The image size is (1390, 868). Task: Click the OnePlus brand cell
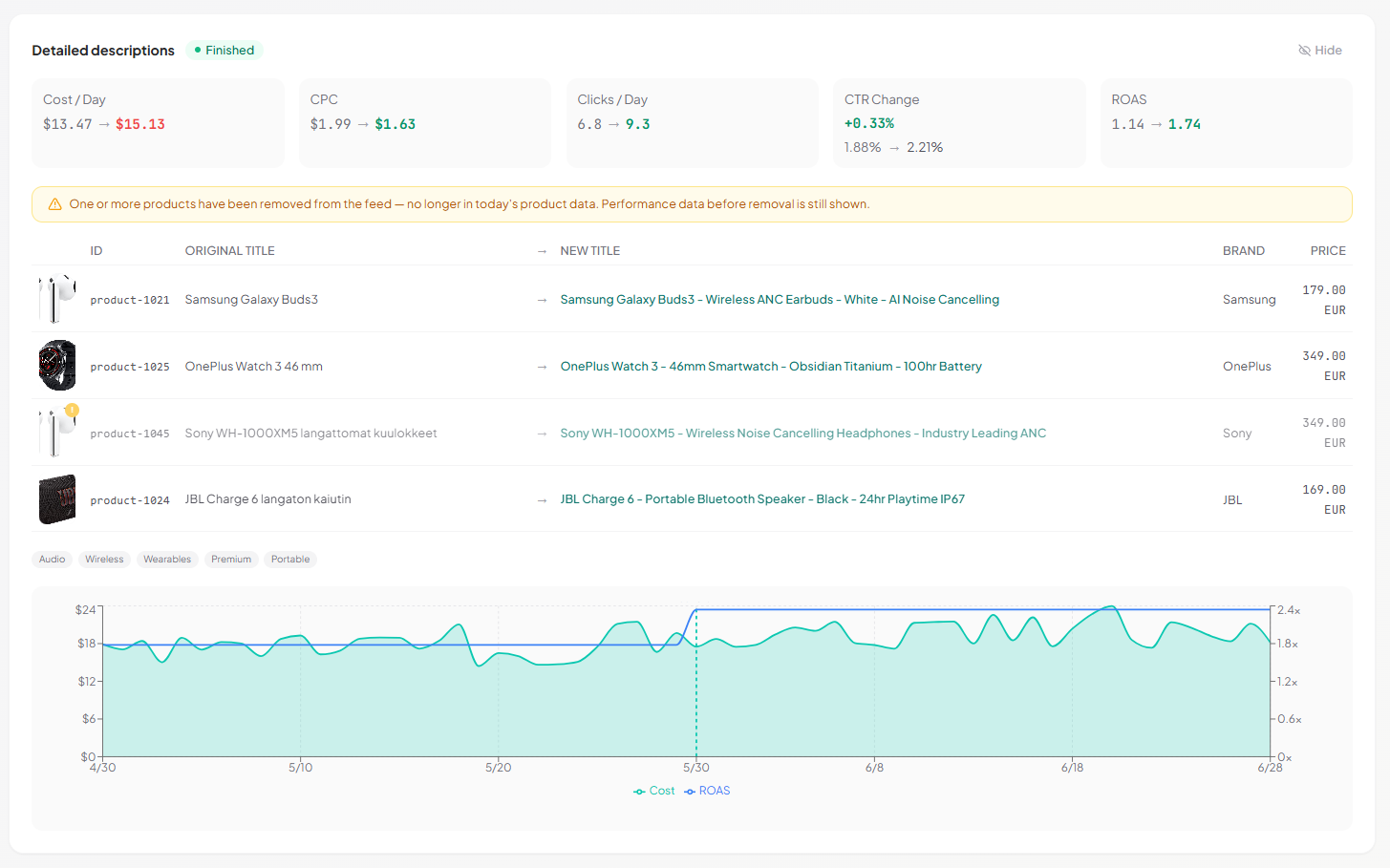pyautogui.click(x=1247, y=367)
